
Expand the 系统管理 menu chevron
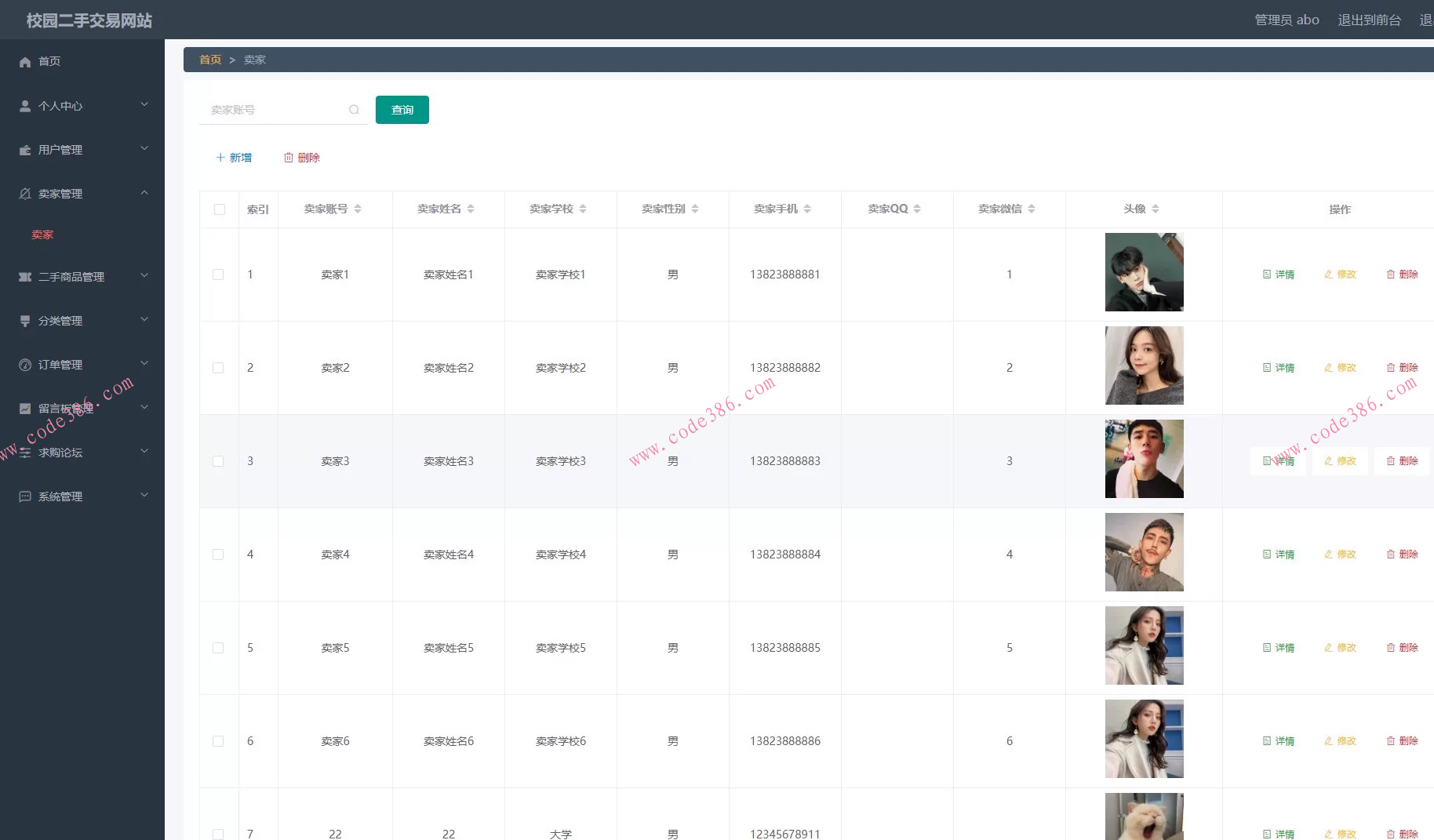[x=144, y=496]
